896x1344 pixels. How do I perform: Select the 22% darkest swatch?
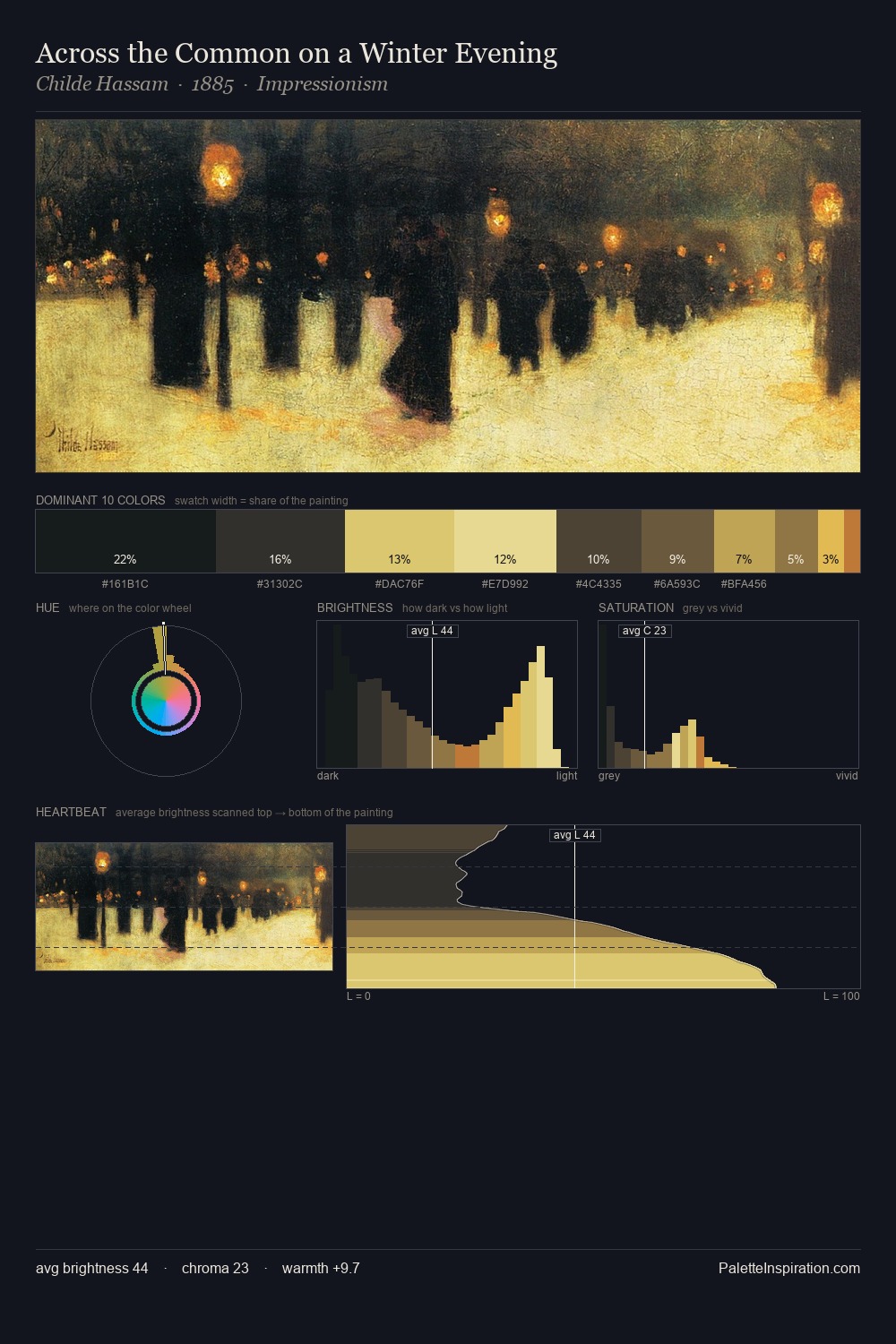click(x=125, y=541)
